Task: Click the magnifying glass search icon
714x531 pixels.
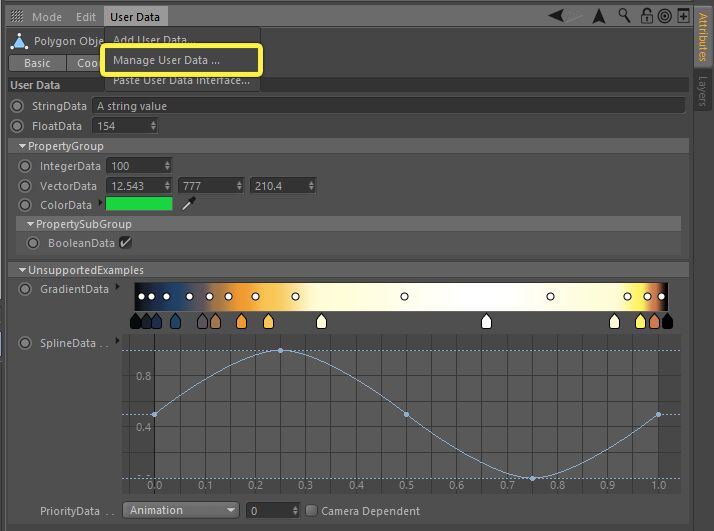Action: (624, 16)
